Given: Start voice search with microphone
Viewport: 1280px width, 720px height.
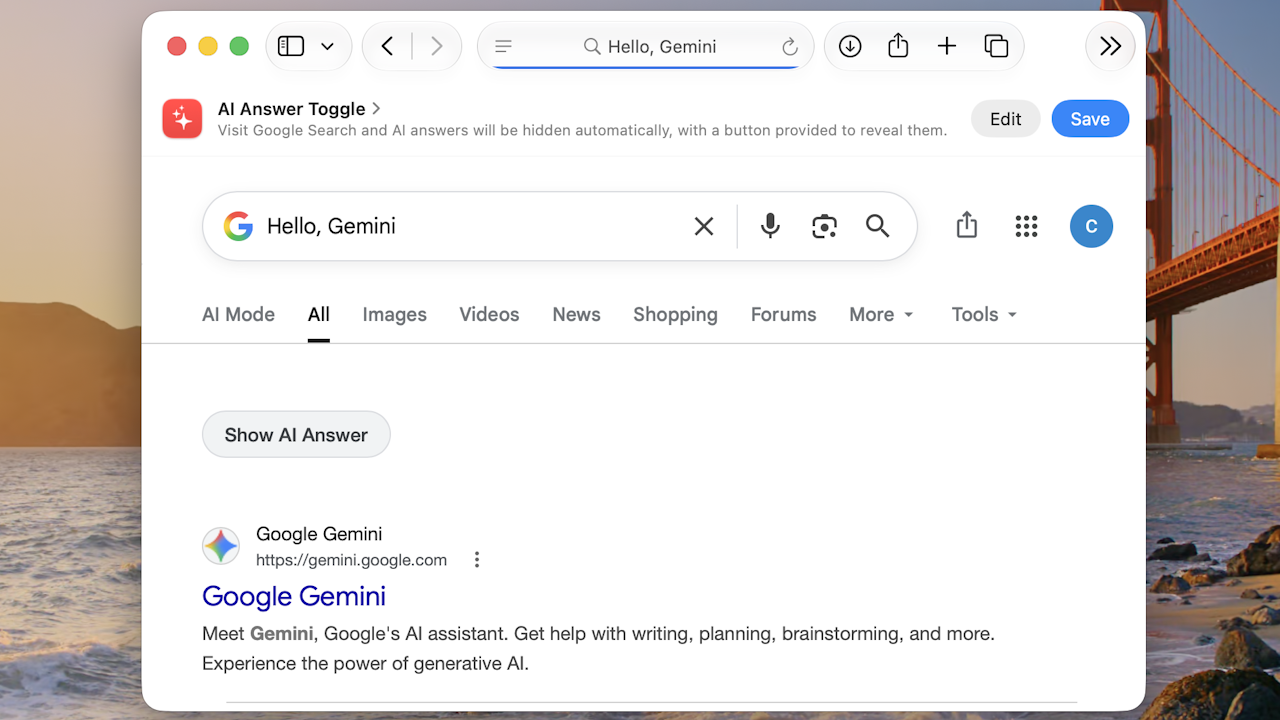Looking at the screenshot, I should (x=770, y=226).
